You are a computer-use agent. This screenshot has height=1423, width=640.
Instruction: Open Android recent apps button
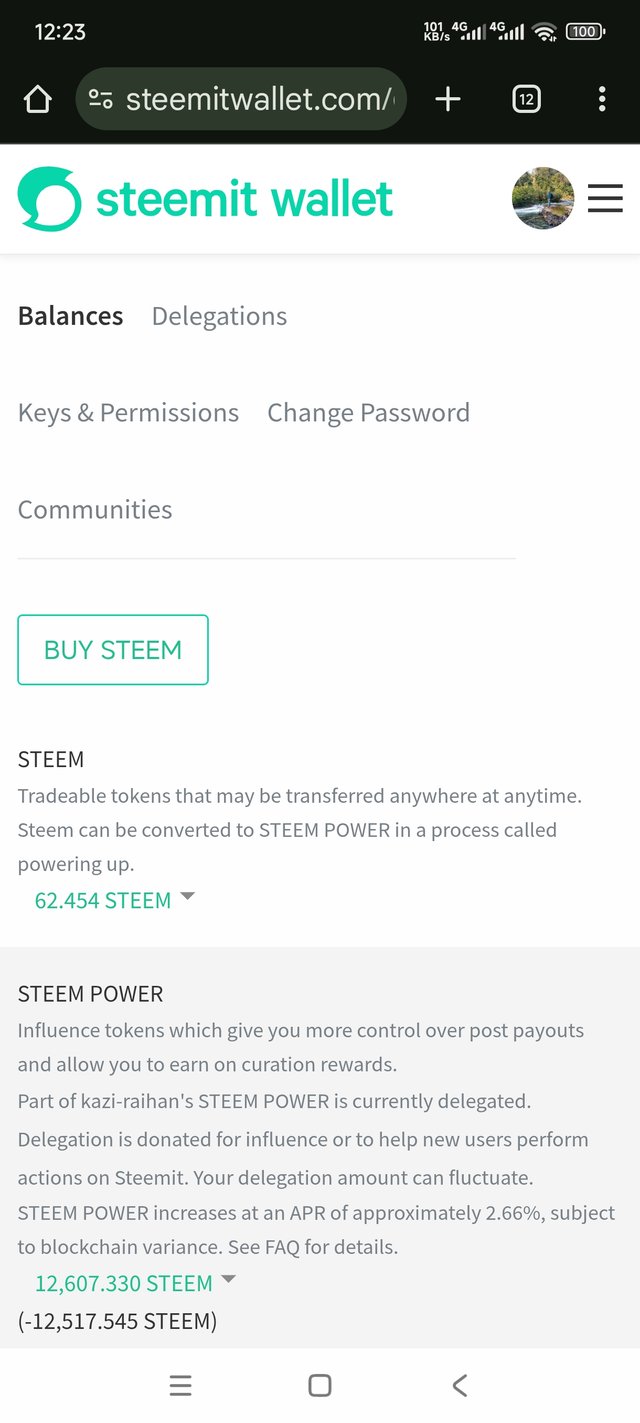(x=180, y=1385)
